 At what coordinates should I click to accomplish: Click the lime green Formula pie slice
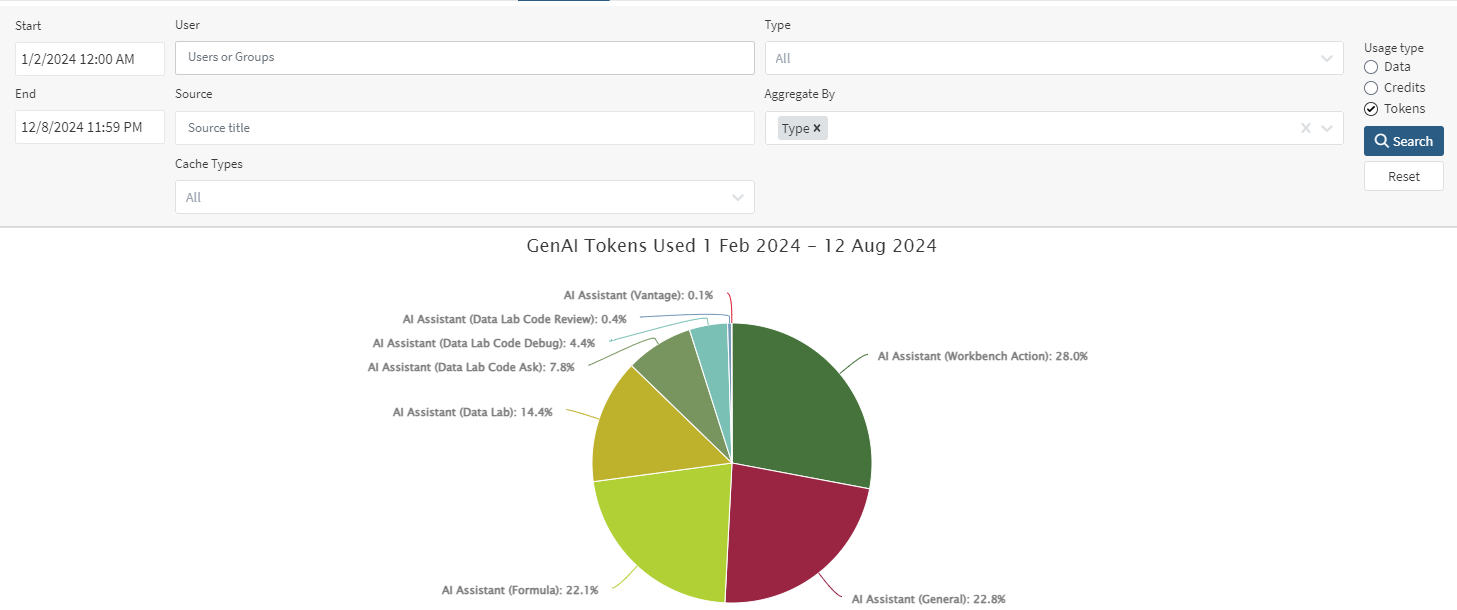[665, 530]
